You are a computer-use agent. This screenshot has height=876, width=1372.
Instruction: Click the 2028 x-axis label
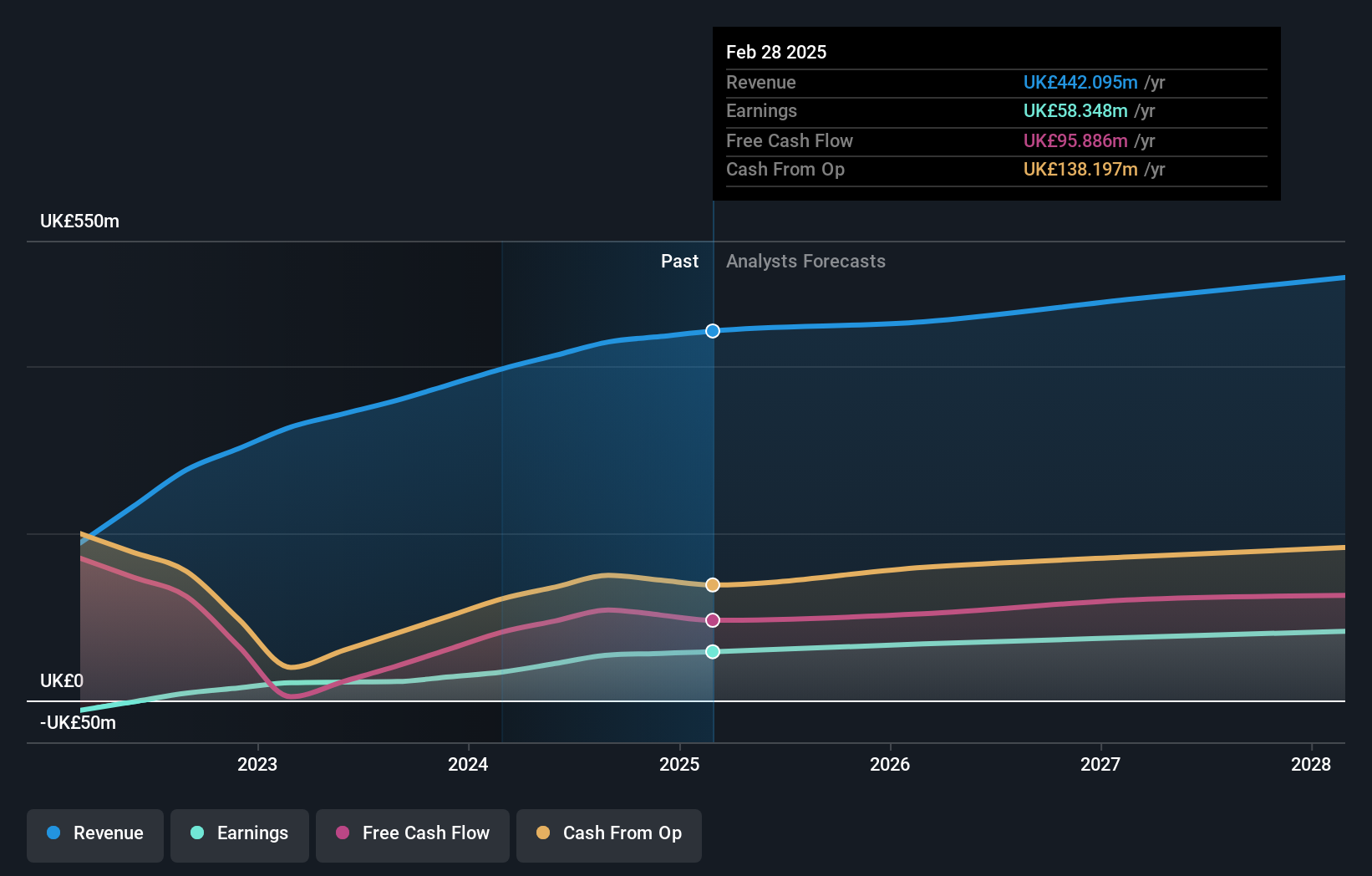coord(1311,764)
